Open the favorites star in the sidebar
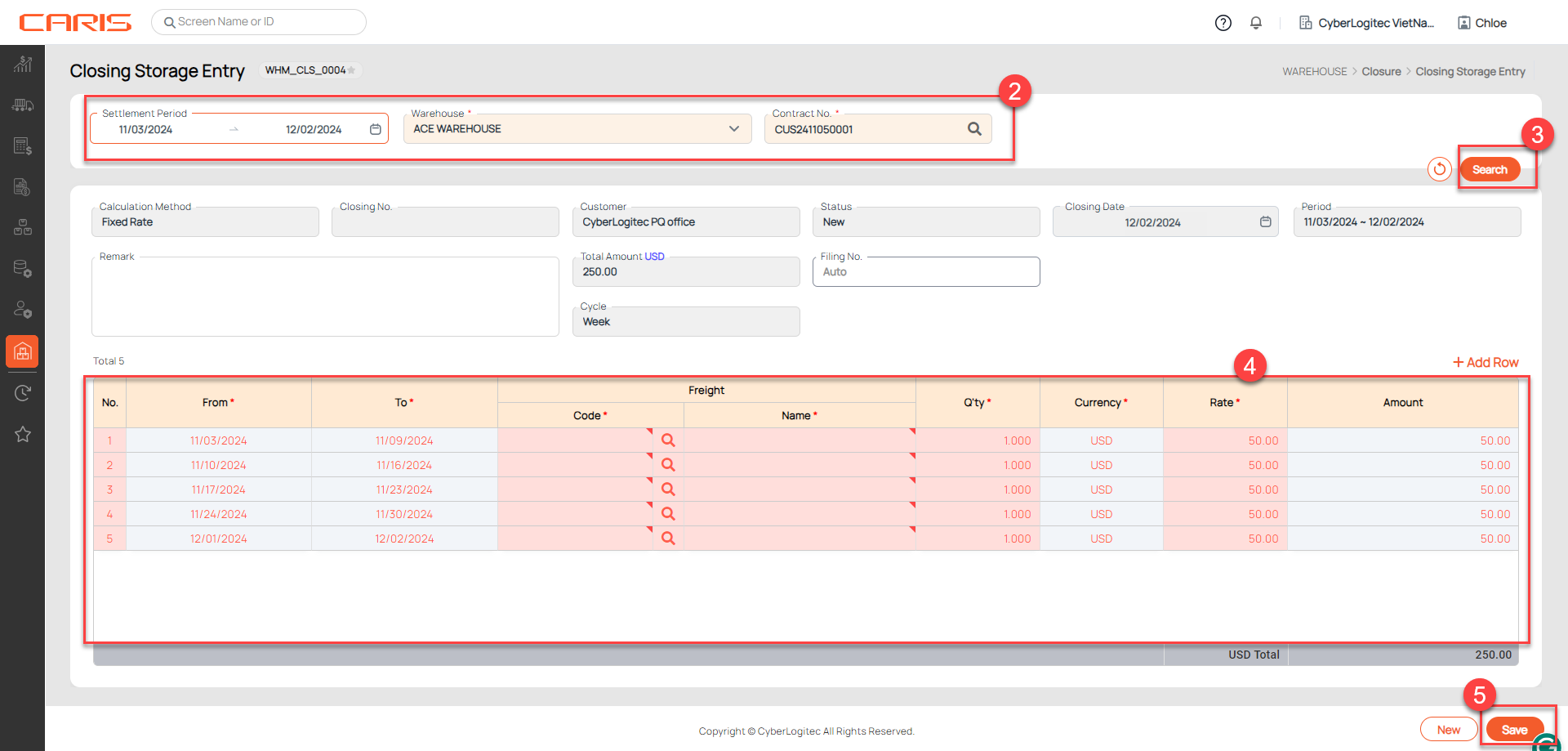Viewport: 1568px width, 751px height. [22, 434]
